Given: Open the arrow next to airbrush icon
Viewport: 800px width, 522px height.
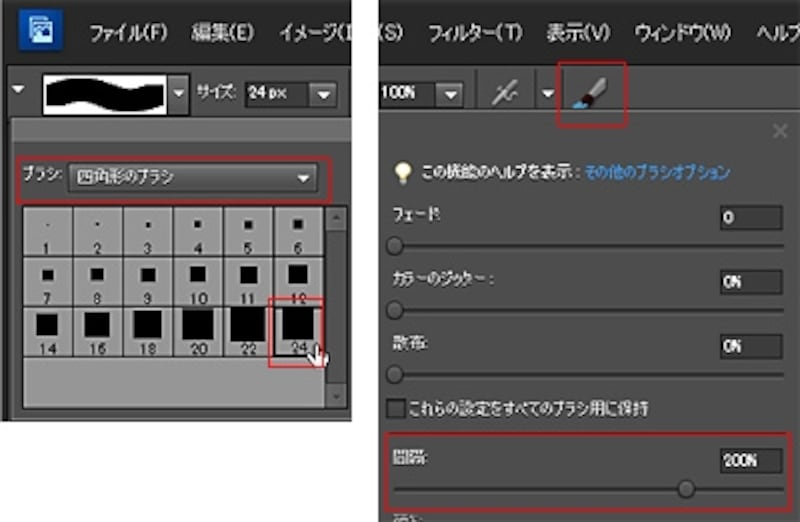Looking at the screenshot, I should pos(547,94).
